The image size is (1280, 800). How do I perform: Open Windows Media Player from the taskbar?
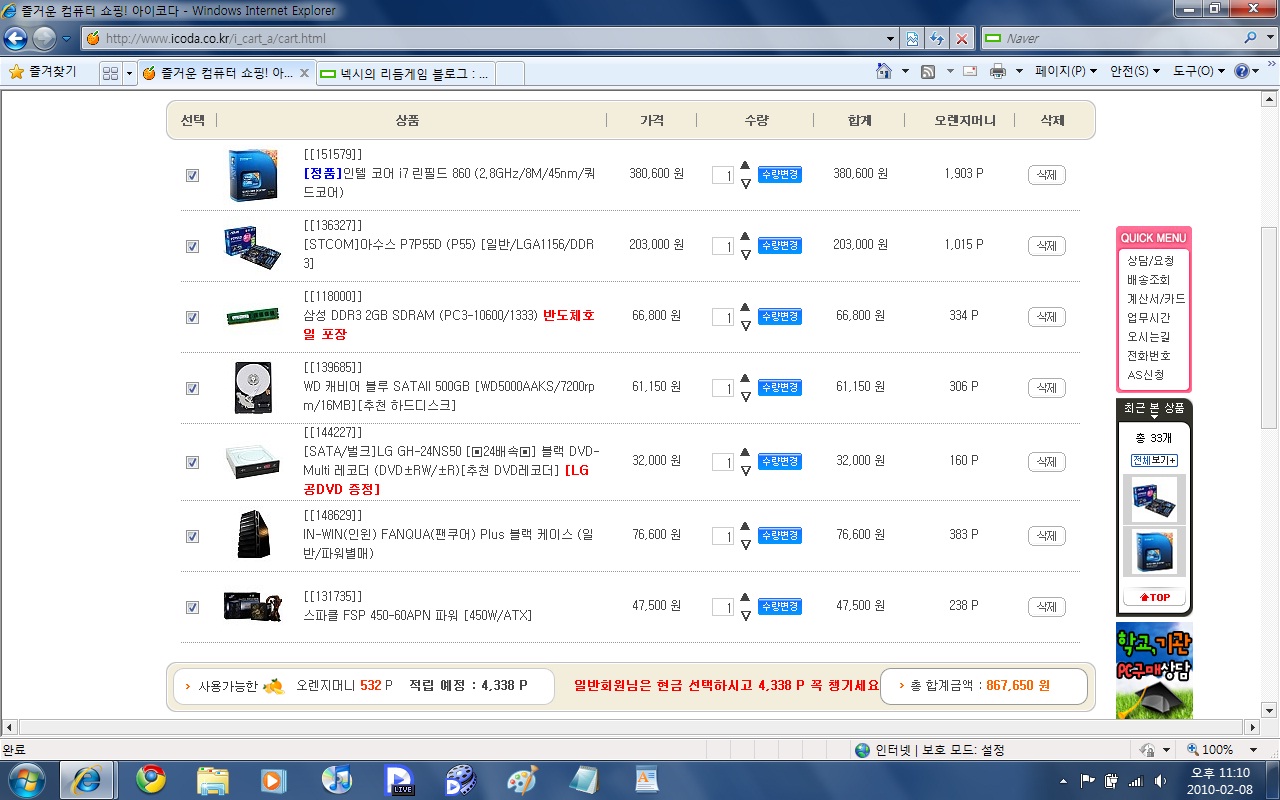point(272,779)
